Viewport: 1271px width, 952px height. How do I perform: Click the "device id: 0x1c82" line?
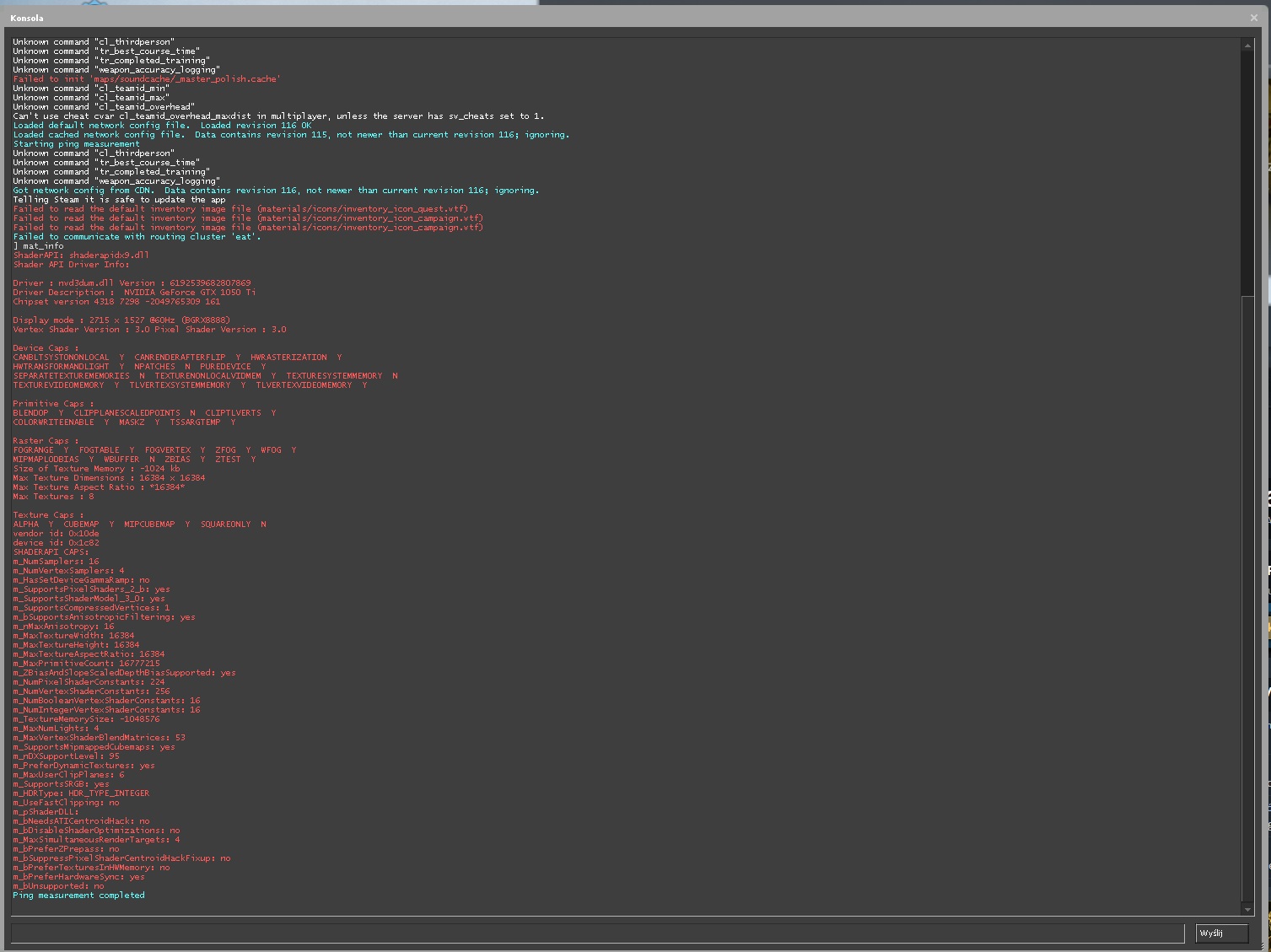tap(56, 543)
